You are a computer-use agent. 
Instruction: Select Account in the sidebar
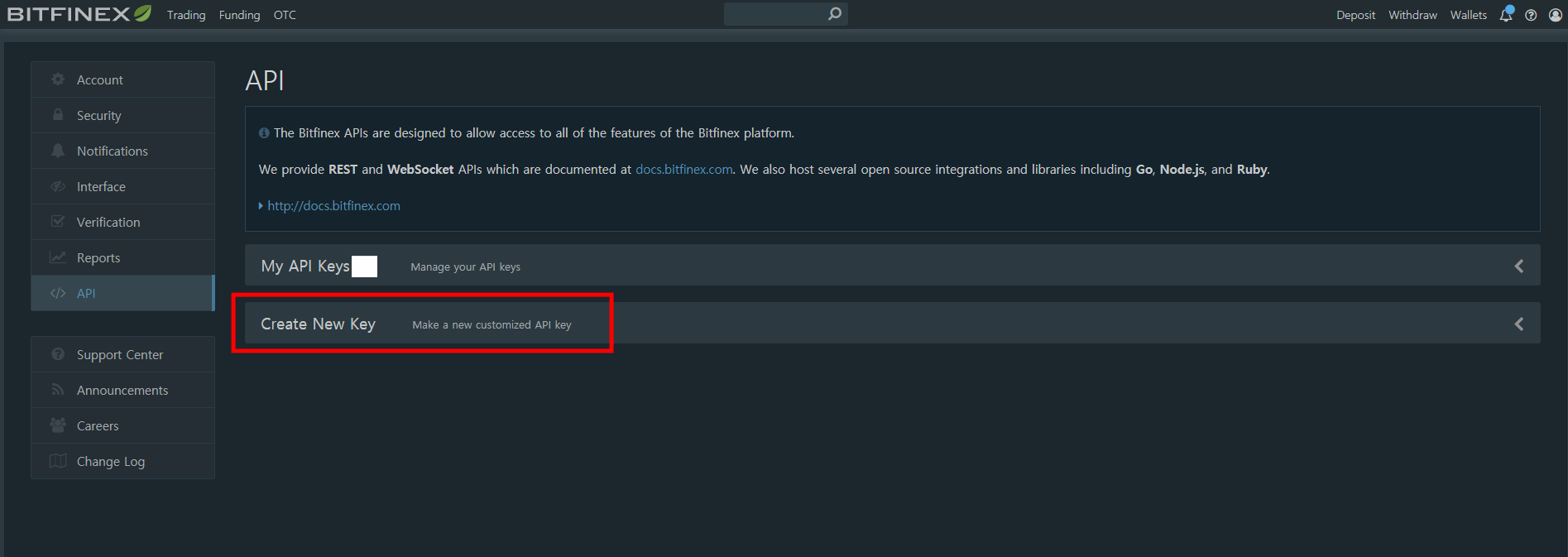coord(122,79)
